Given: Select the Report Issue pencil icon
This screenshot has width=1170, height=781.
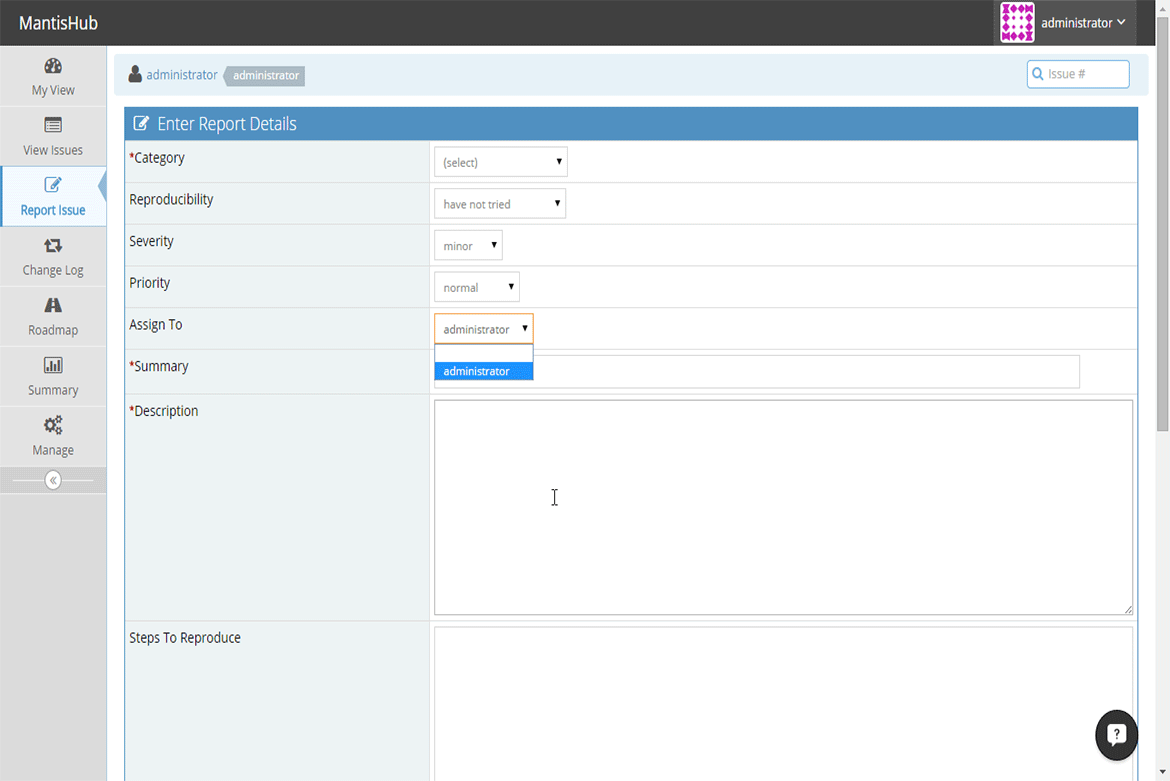Looking at the screenshot, I should [x=53, y=185].
